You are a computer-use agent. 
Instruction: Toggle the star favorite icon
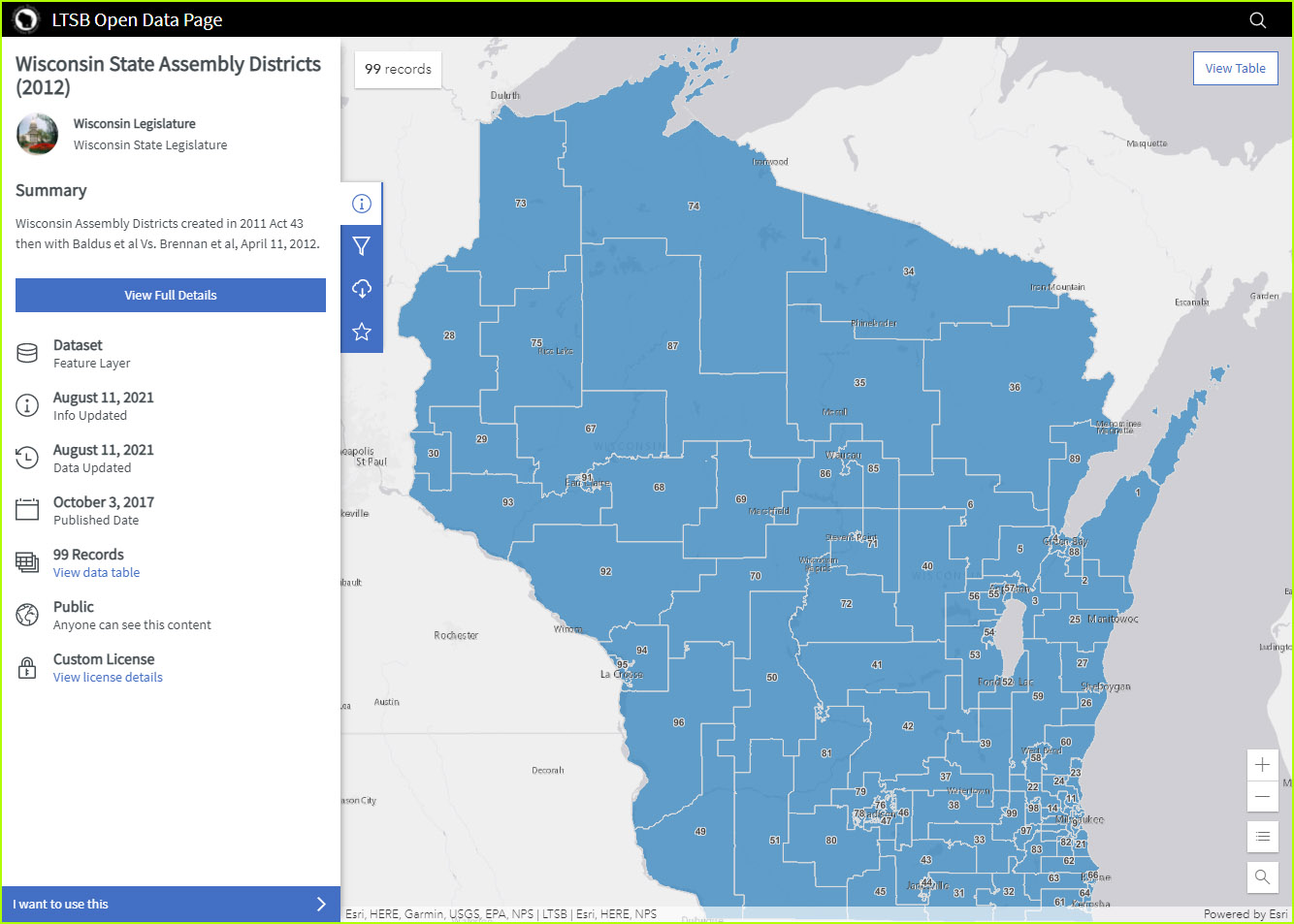tap(361, 331)
